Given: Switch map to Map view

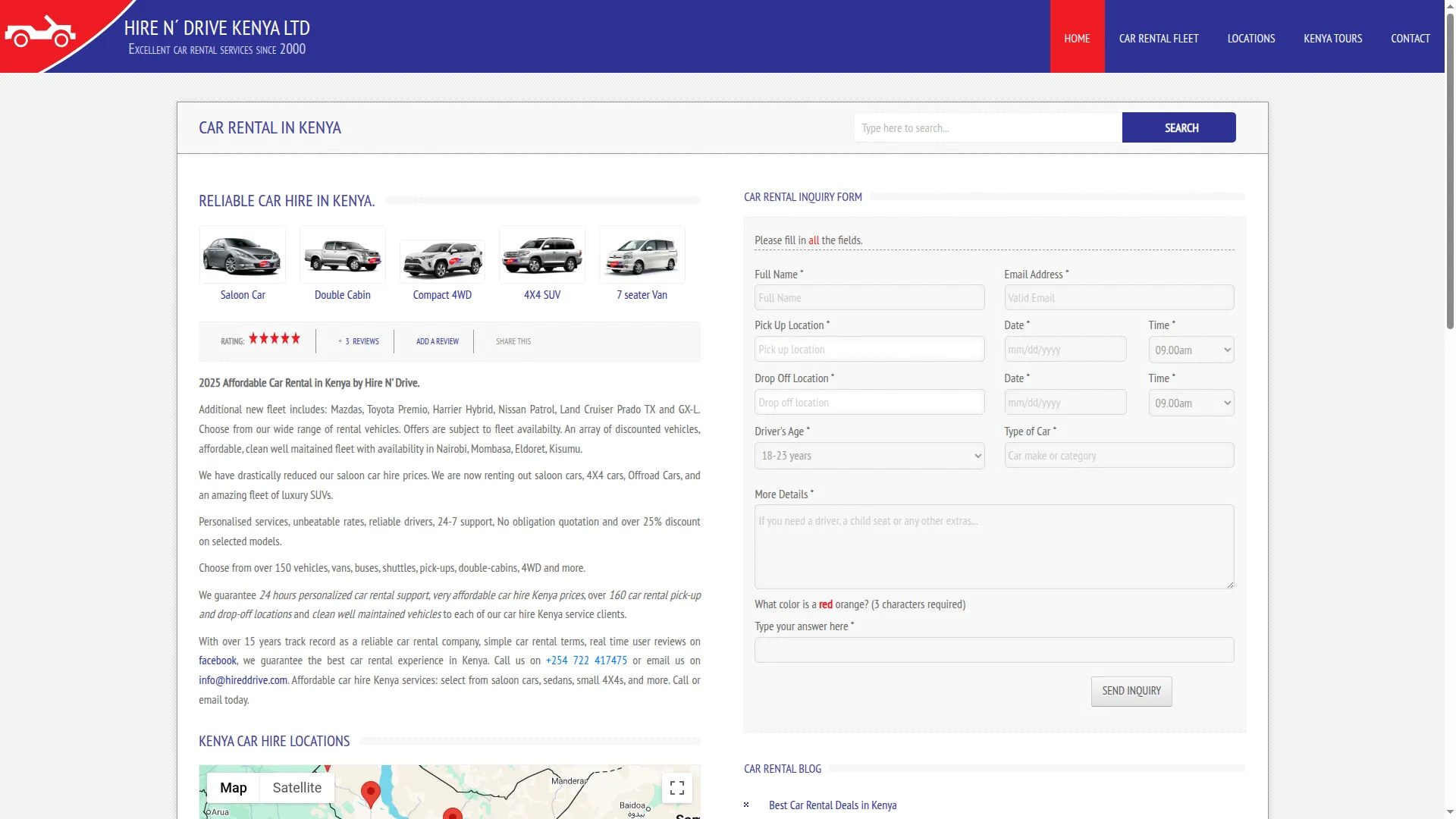Looking at the screenshot, I should [234, 788].
